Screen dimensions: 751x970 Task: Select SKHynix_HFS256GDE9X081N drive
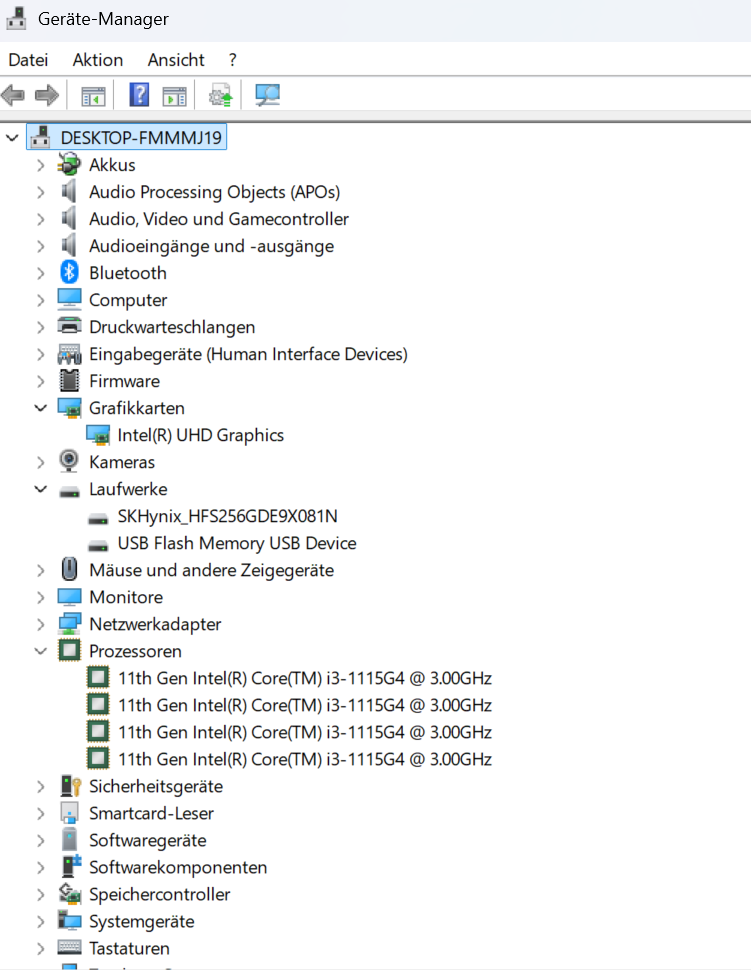(x=228, y=516)
